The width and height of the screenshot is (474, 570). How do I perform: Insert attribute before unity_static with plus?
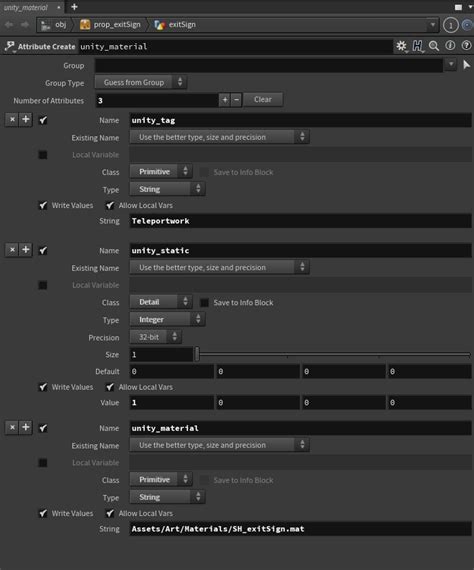[26, 250]
